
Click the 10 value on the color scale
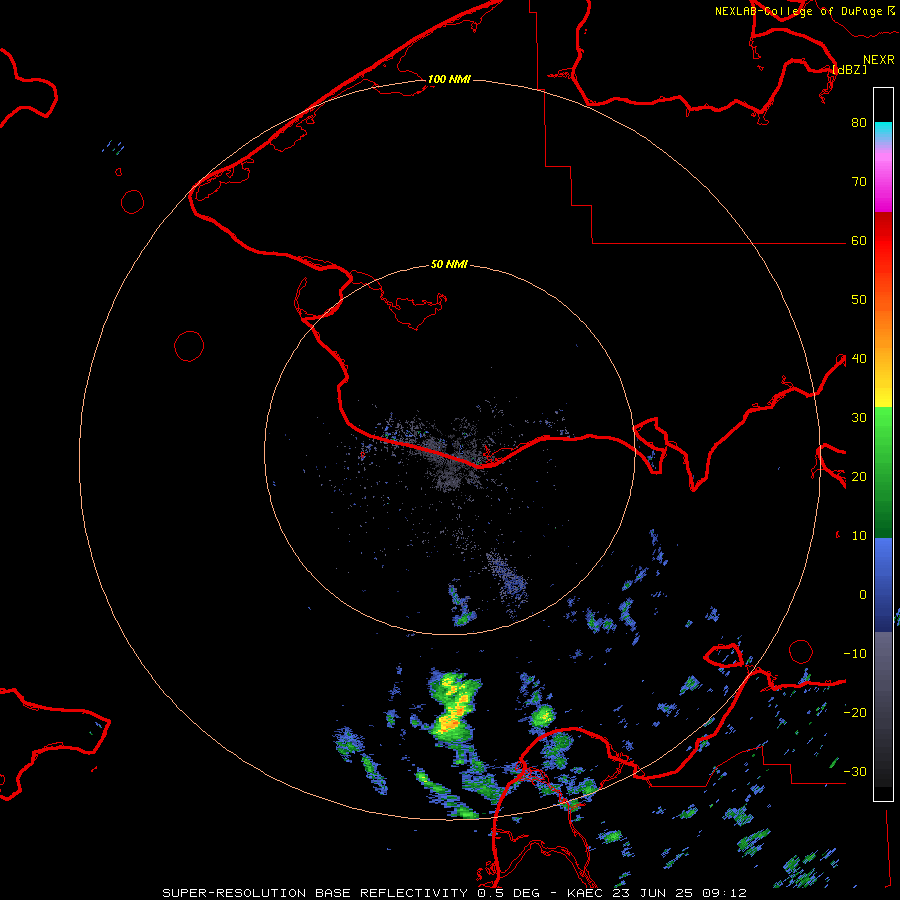[859, 536]
